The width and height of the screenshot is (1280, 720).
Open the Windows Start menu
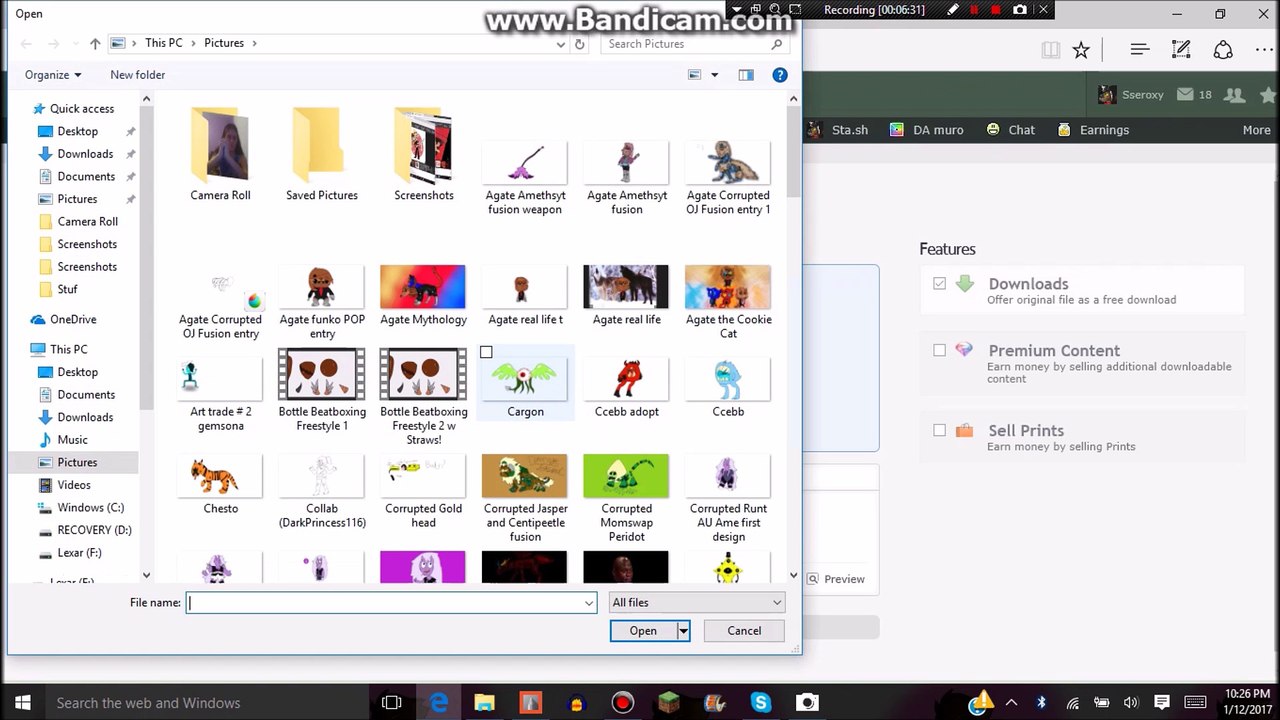tap(23, 703)
